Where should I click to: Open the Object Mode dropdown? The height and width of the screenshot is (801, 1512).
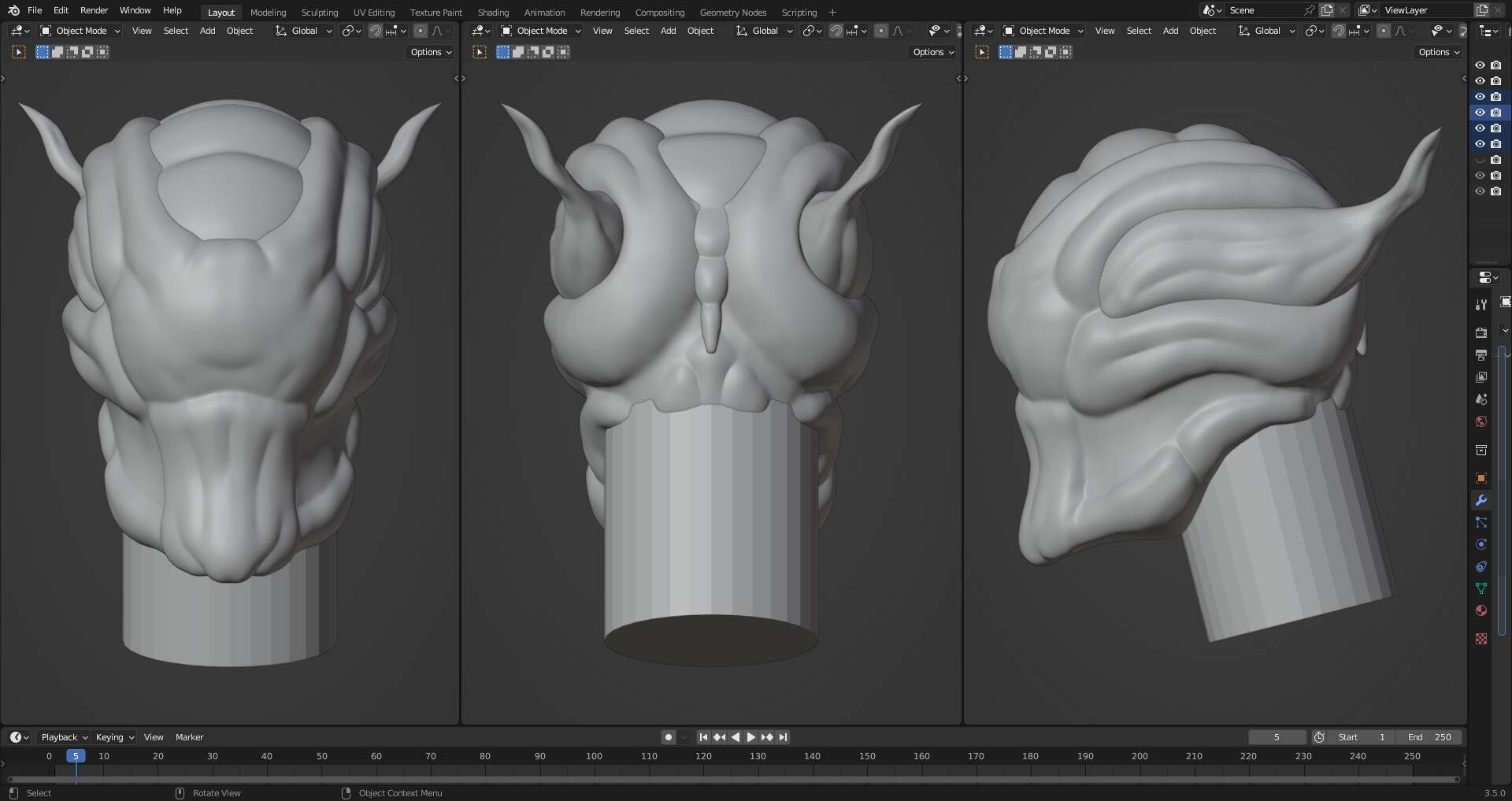(x=79, y=31)
